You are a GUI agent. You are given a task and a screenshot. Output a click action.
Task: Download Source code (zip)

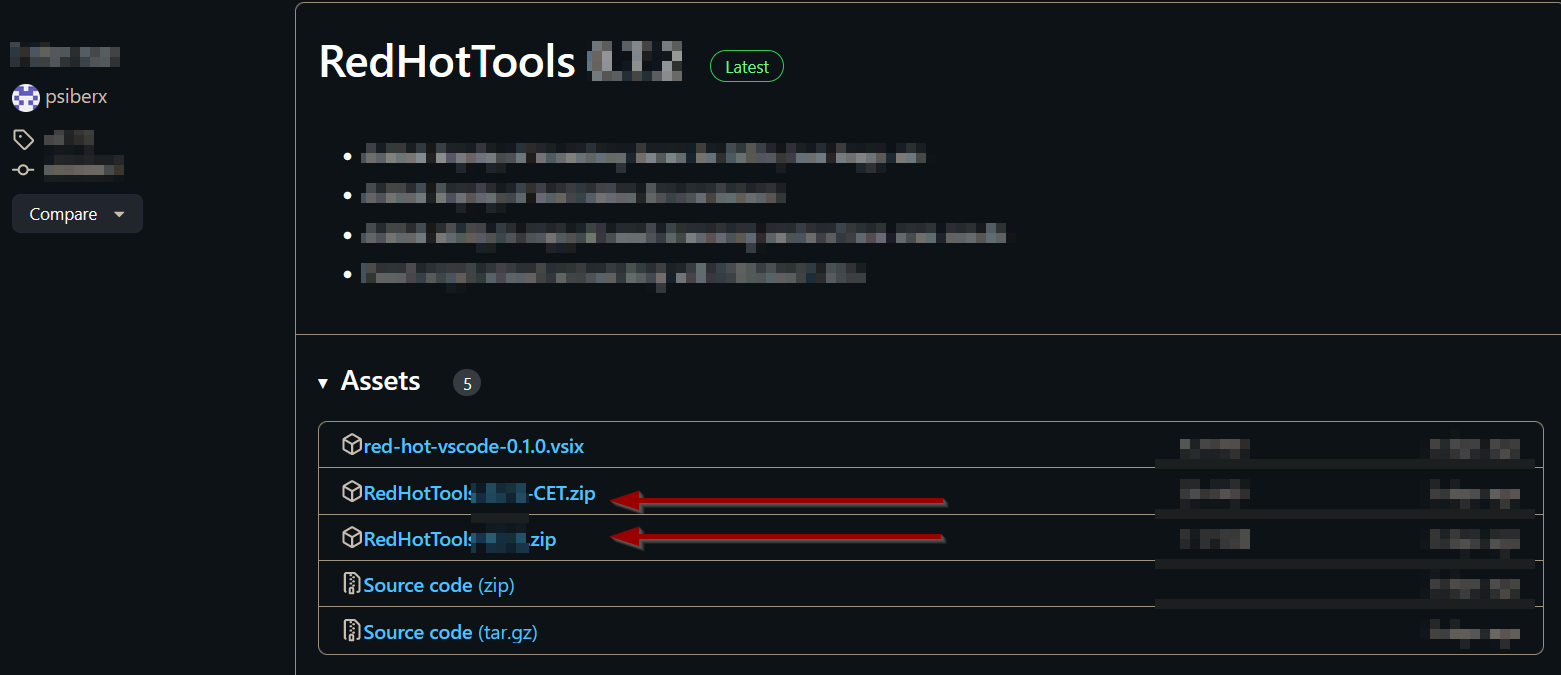(x=438, y=585)
